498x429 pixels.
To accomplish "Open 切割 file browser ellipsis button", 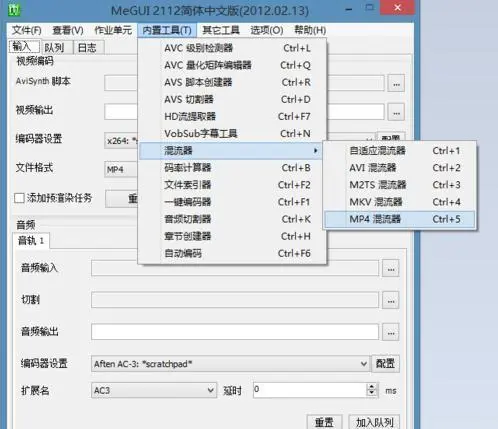I will point(391,300).
